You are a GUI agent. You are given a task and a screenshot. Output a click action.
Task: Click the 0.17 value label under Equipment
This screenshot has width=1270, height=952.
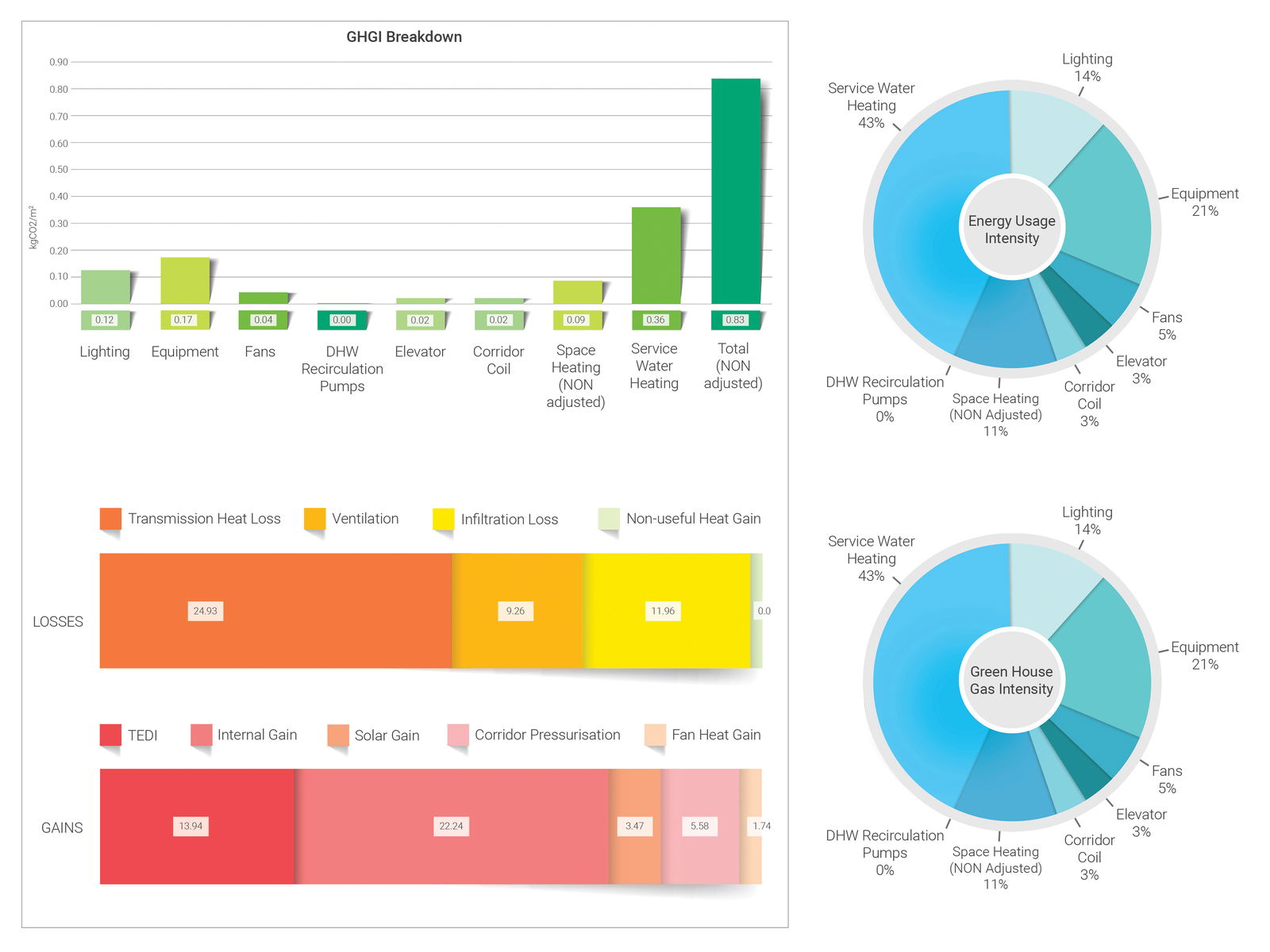click(183, 320)
